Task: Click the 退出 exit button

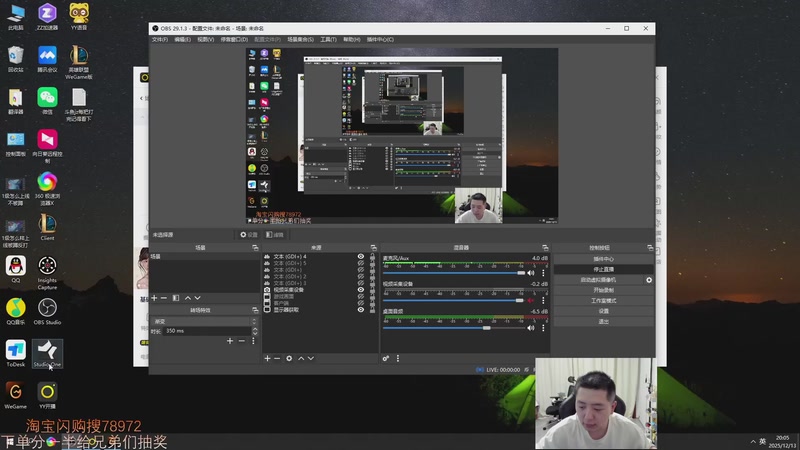Action: (604, 321)
